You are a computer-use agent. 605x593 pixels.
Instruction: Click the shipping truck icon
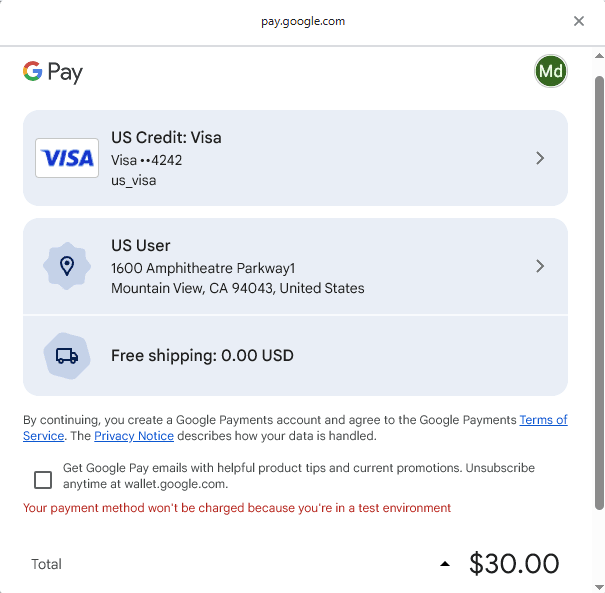pos(67,355)
